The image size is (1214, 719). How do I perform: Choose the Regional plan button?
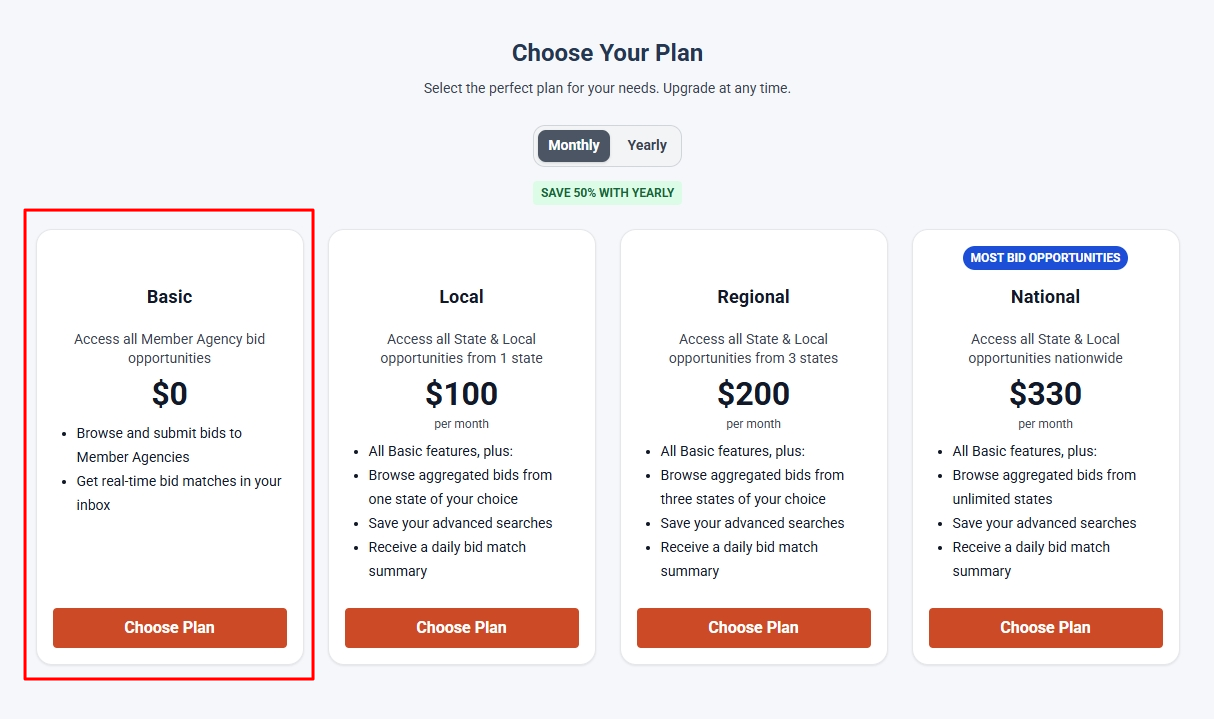click(x=753, y=628)
